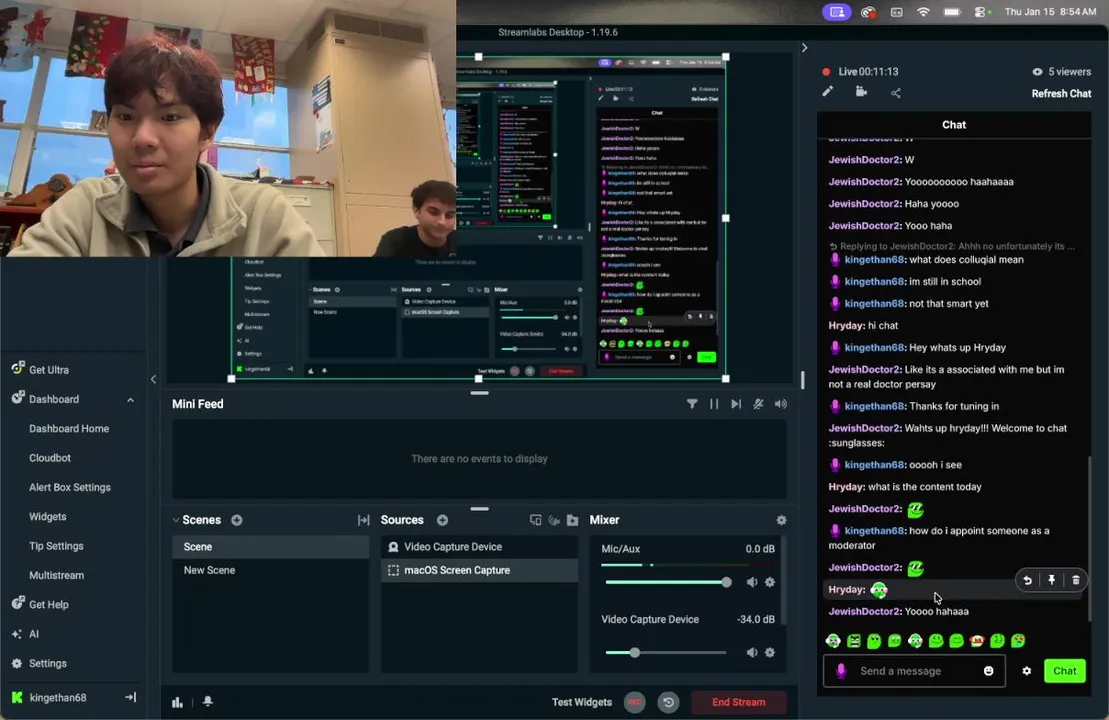
Task: Add a new scene with the plus icon
Action: [x=237, y=520]
